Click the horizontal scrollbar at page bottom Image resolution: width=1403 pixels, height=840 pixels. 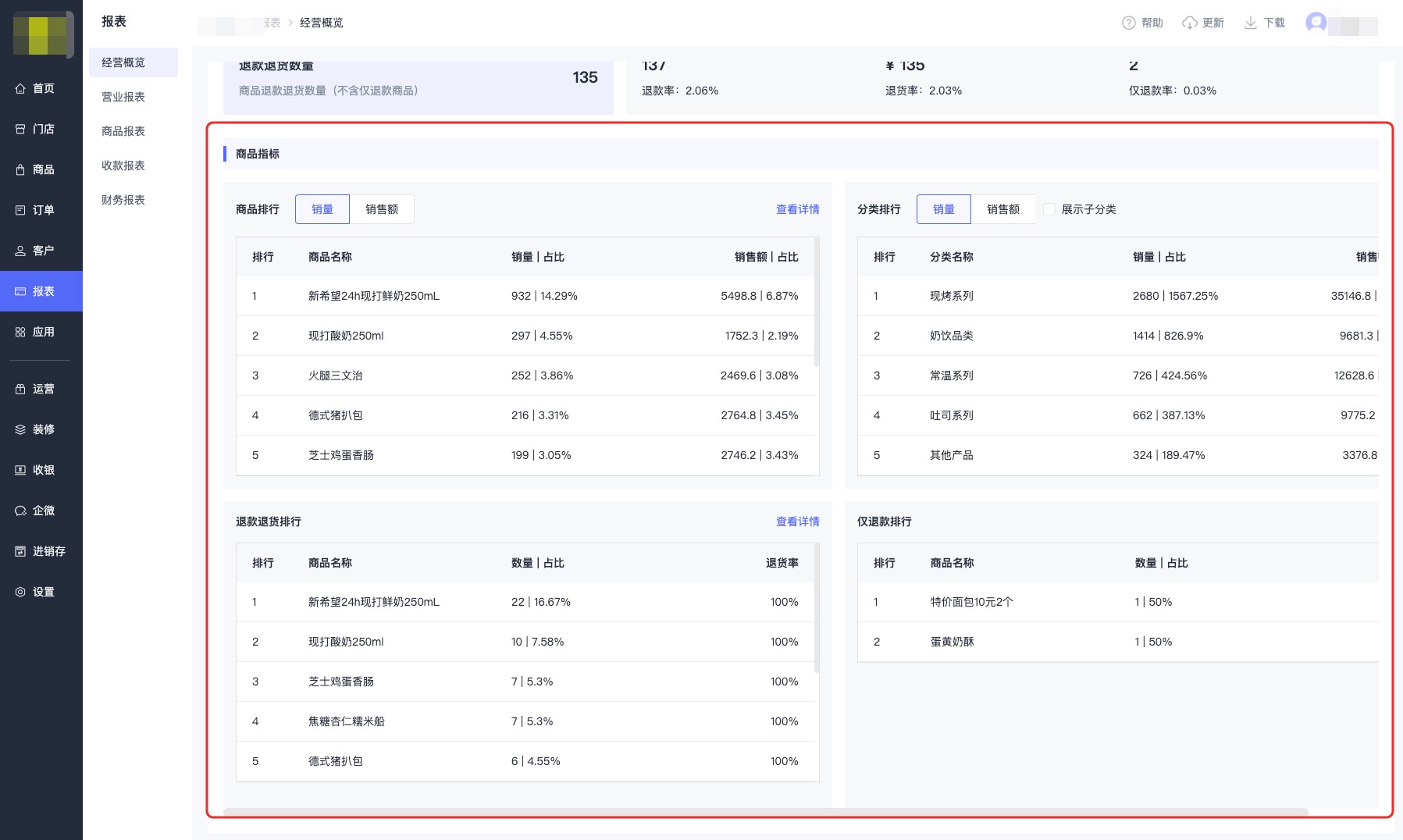pos(765,812)
